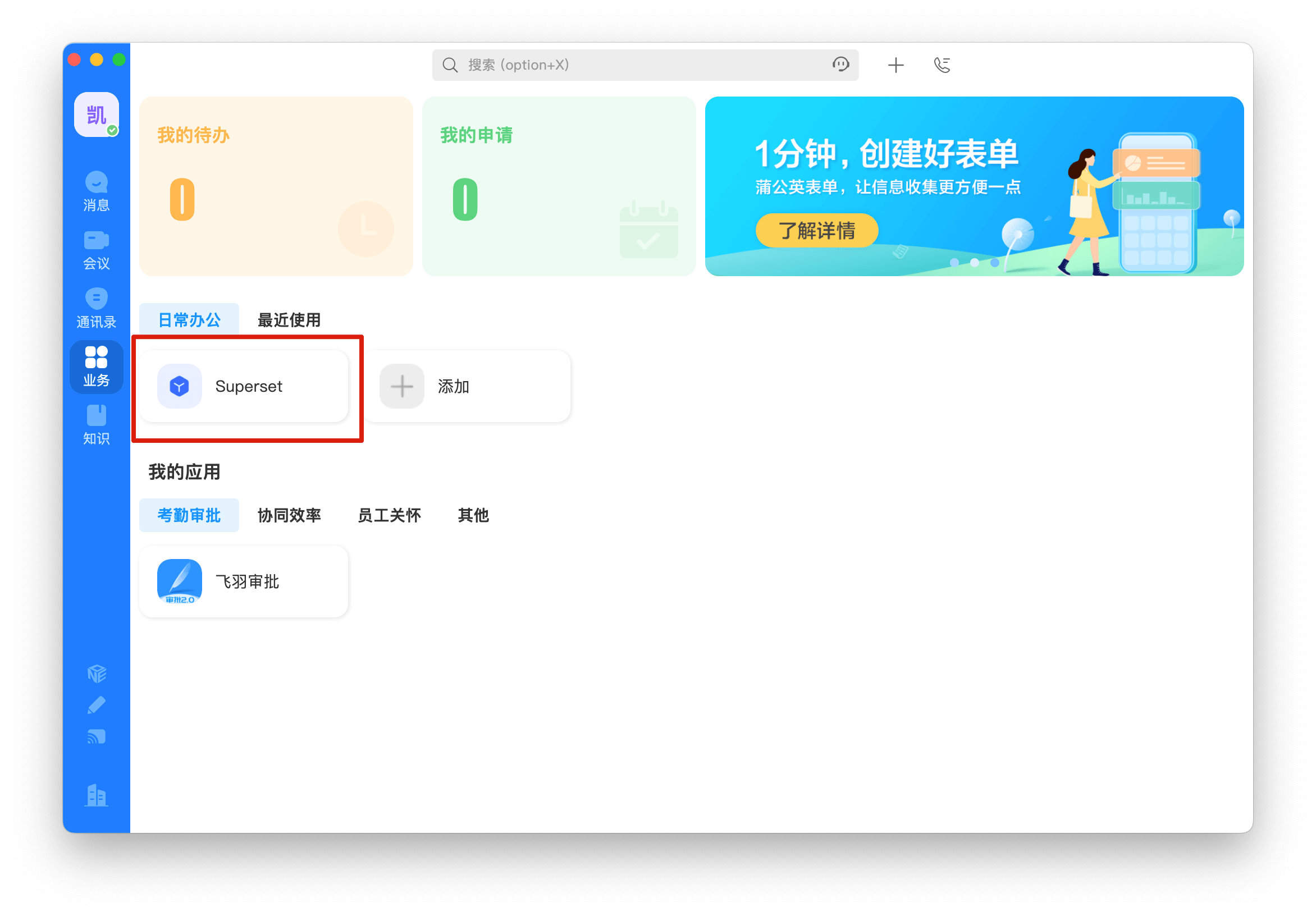
Task: Click the 凯 user avatar
Action: point(97,114)
